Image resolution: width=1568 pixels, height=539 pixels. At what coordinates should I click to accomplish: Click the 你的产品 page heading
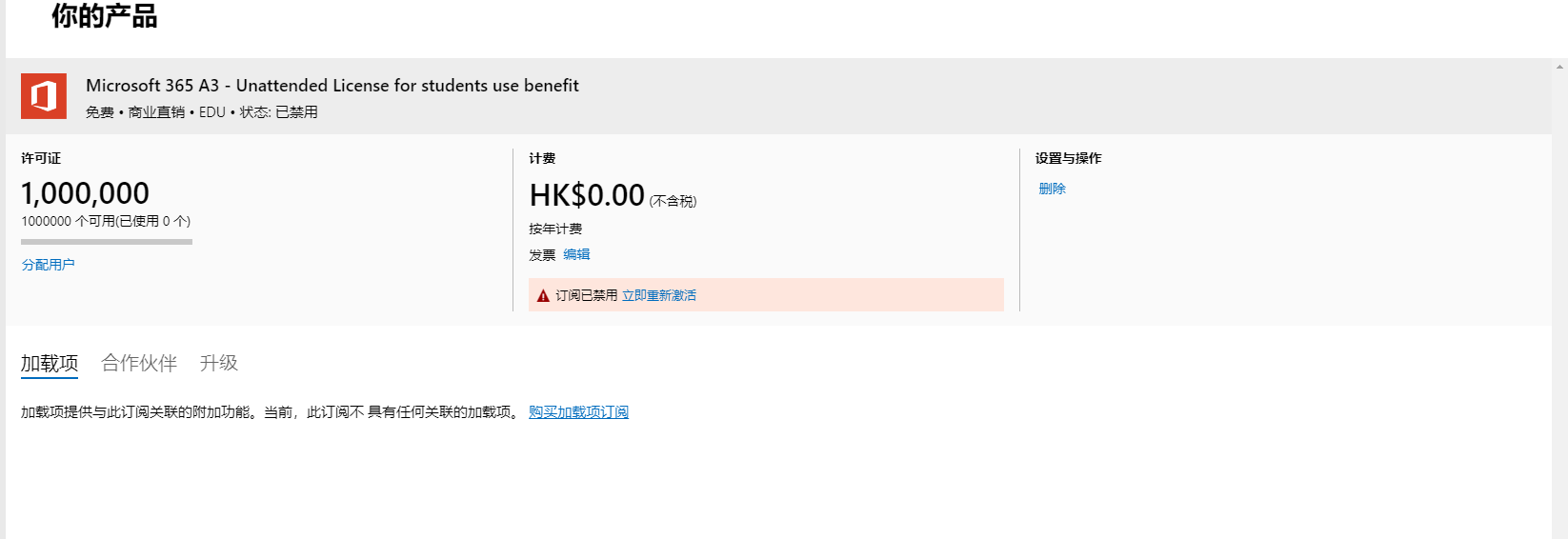coord(105,16)
